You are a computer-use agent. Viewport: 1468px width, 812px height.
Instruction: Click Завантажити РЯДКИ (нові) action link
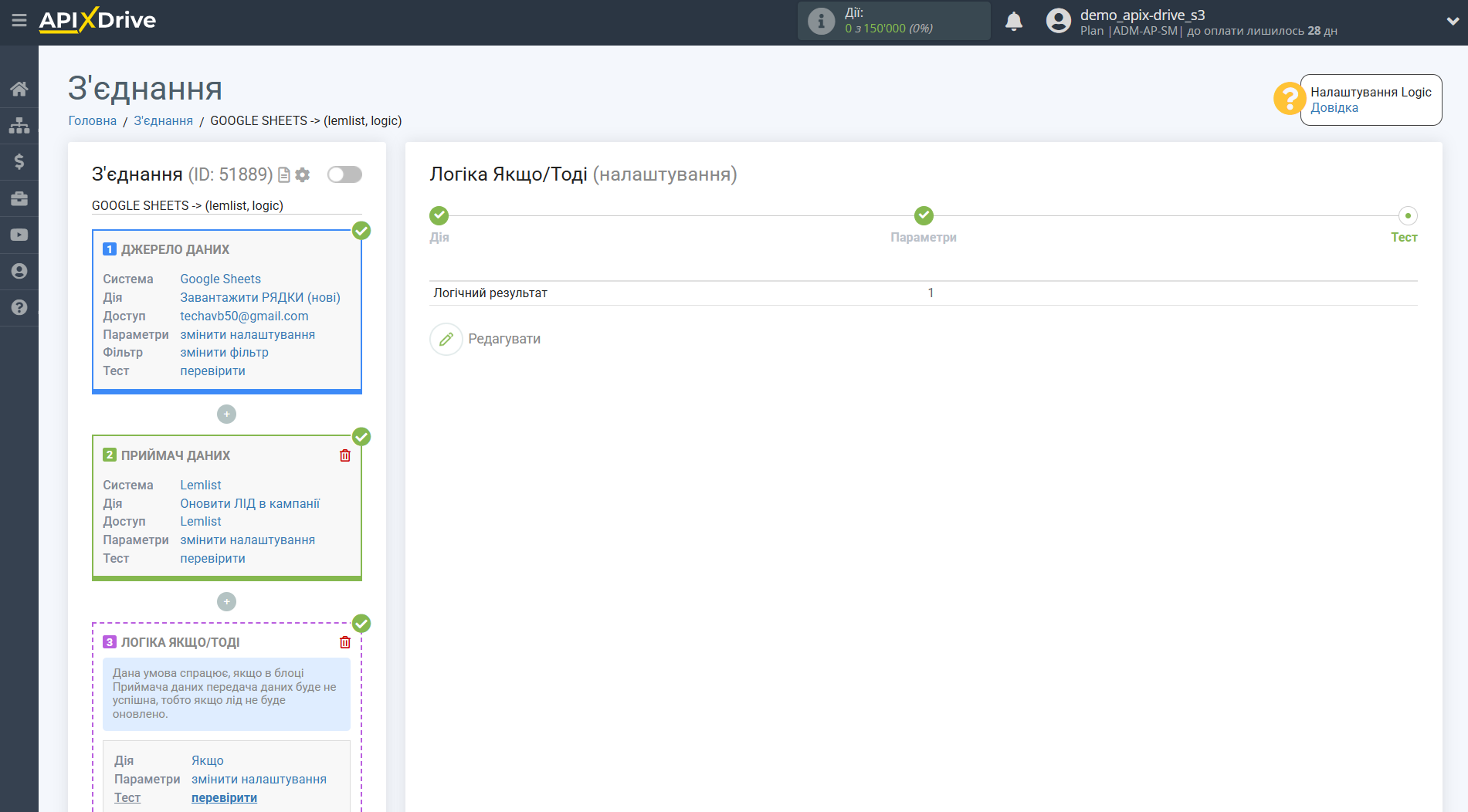(260, 298)
